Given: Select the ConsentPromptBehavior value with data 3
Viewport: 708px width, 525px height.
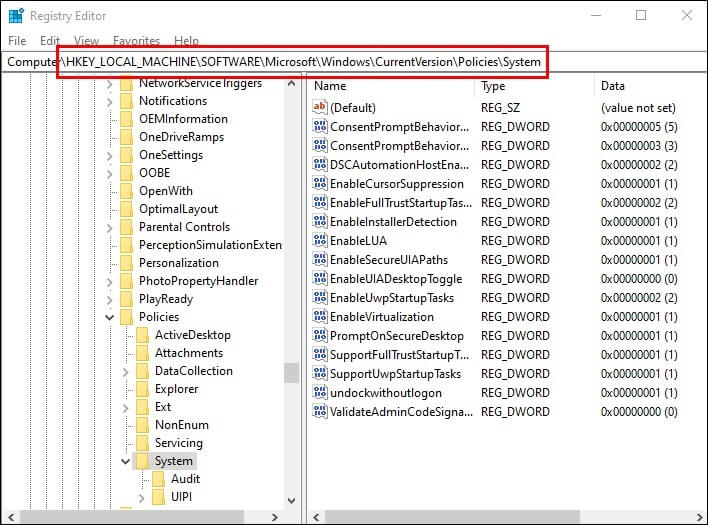Looking at the screenshot, I should click(x=399, y=145).
